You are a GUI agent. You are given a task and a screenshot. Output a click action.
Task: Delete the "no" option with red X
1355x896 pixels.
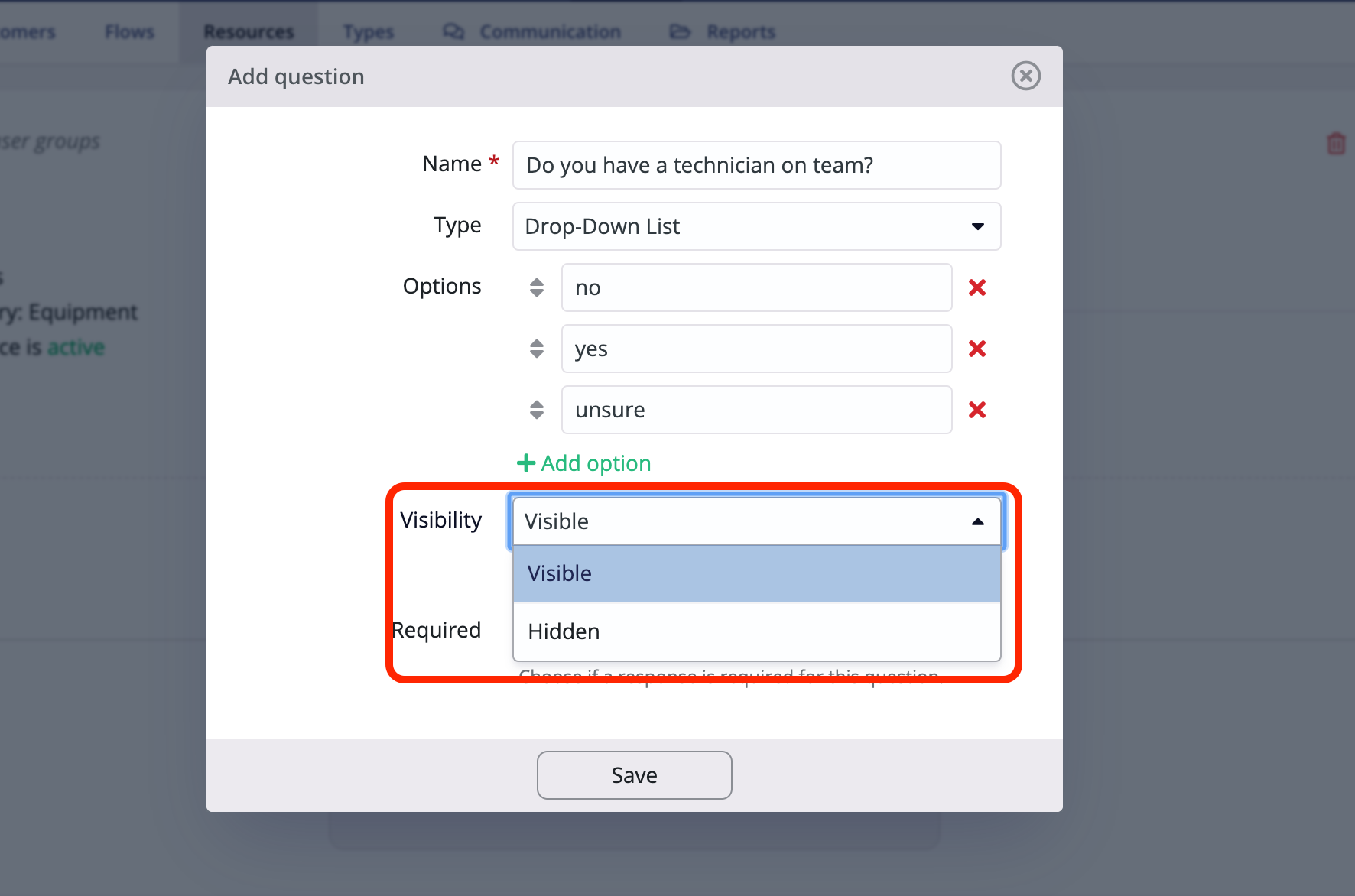coord(976,287)
